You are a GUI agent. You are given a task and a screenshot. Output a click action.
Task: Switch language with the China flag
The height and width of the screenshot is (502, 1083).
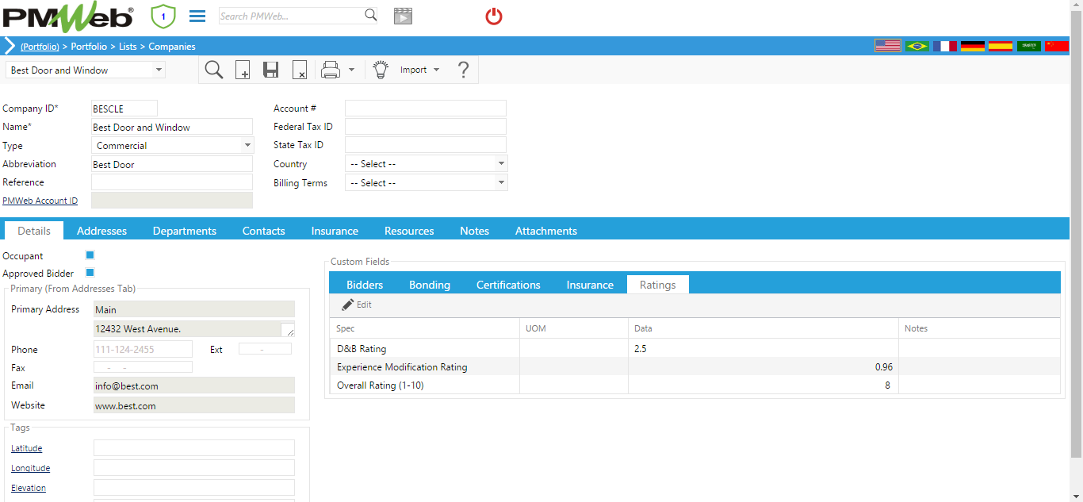[x=1057, y=46]
